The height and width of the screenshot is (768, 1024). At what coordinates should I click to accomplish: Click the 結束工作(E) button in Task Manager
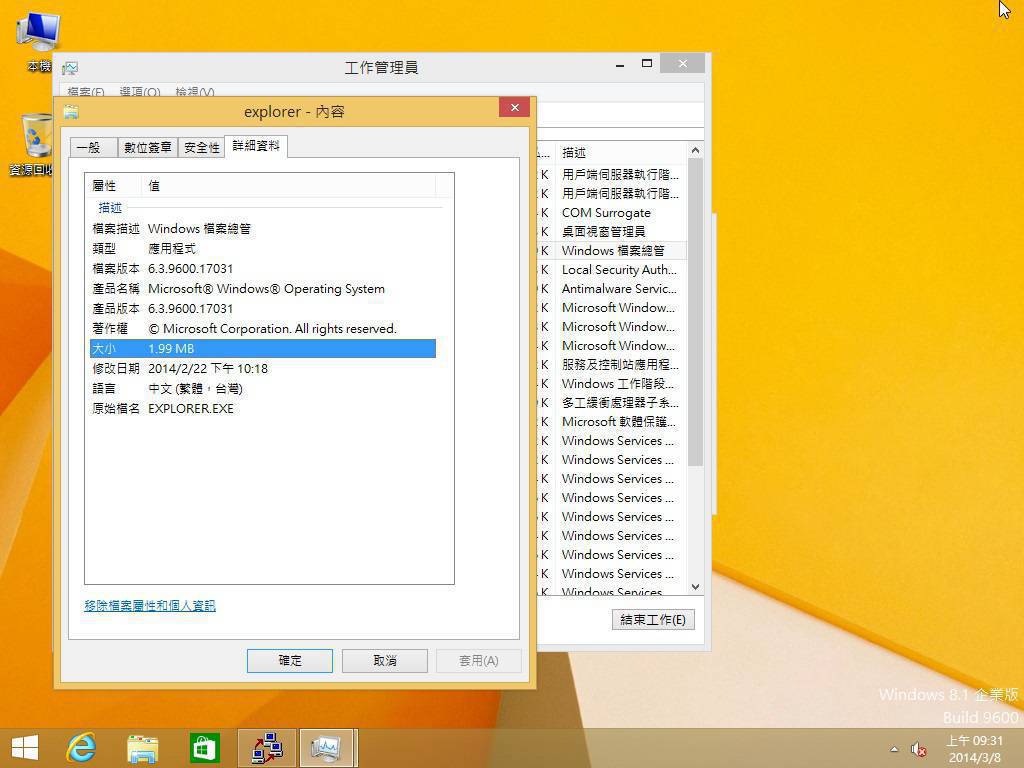[653, 620]
